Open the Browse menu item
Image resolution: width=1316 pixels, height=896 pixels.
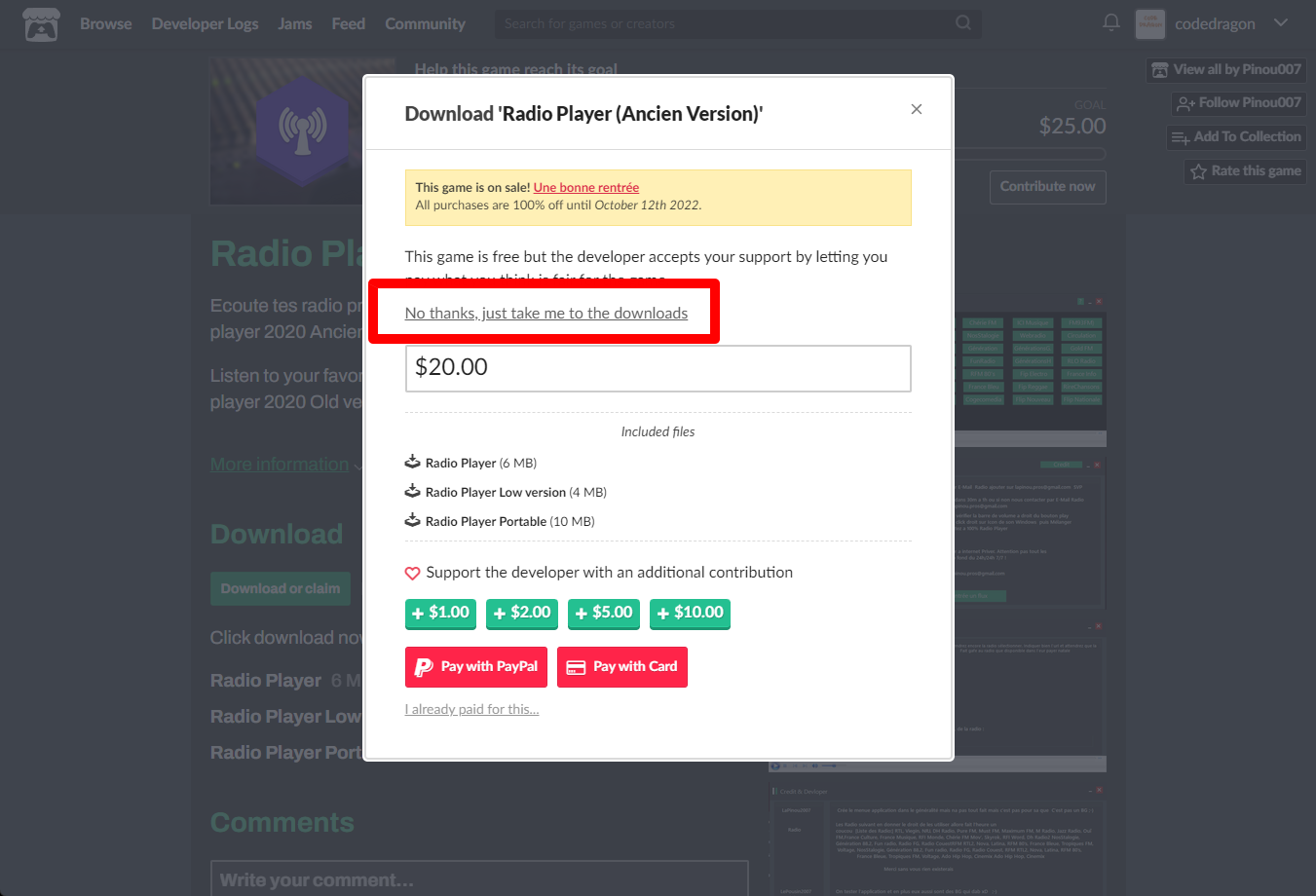tap(105, 23)
